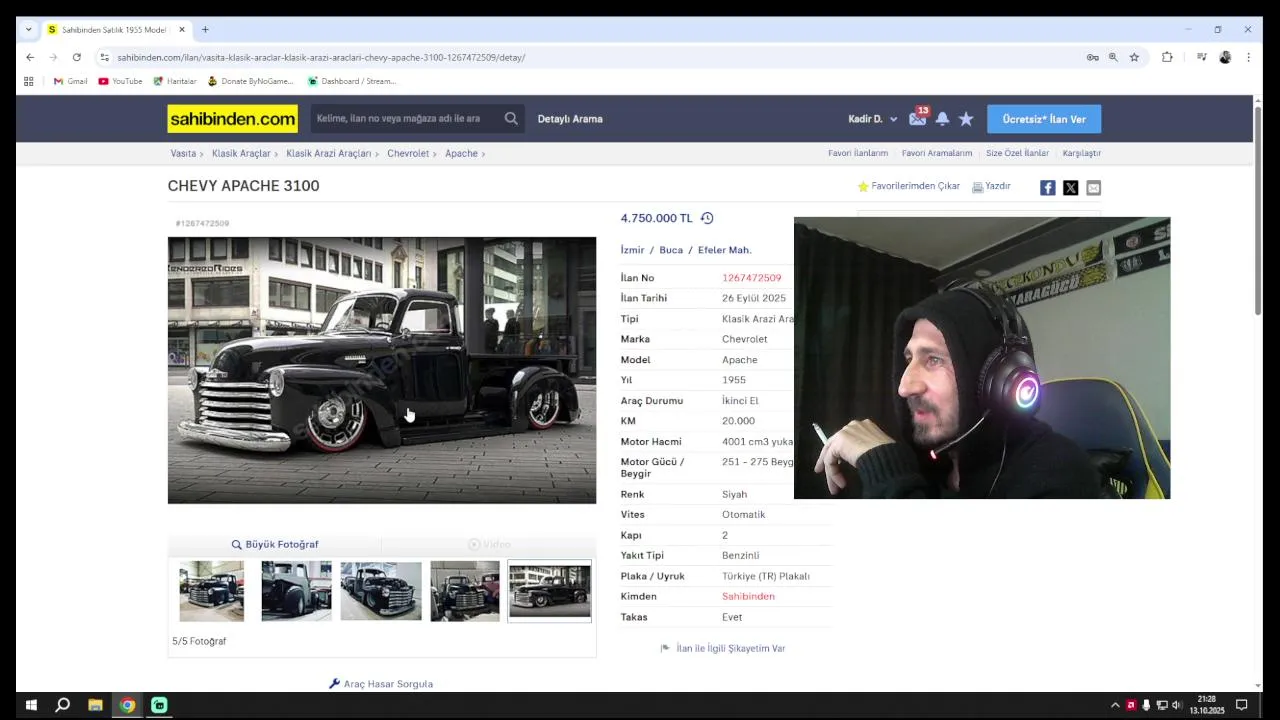
Task: Open Chrome three-dot menu
Action: pos(1248,57)
